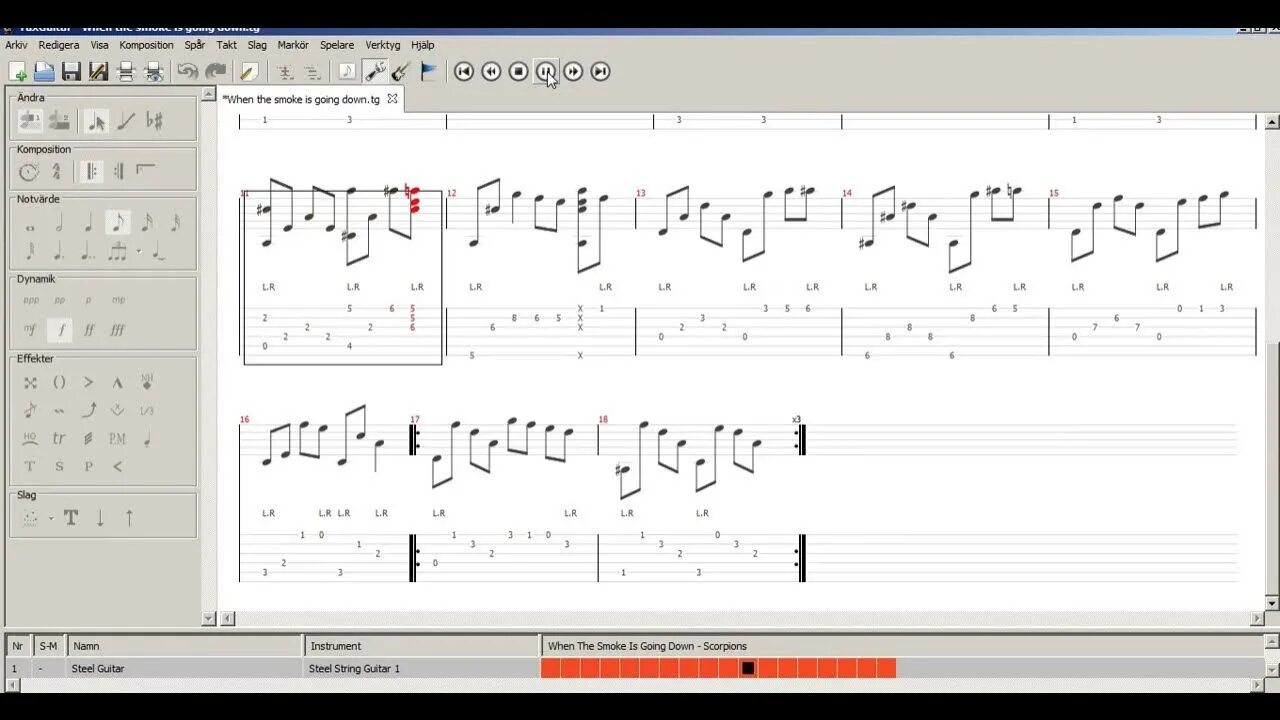Select quarter note duration

88,223
